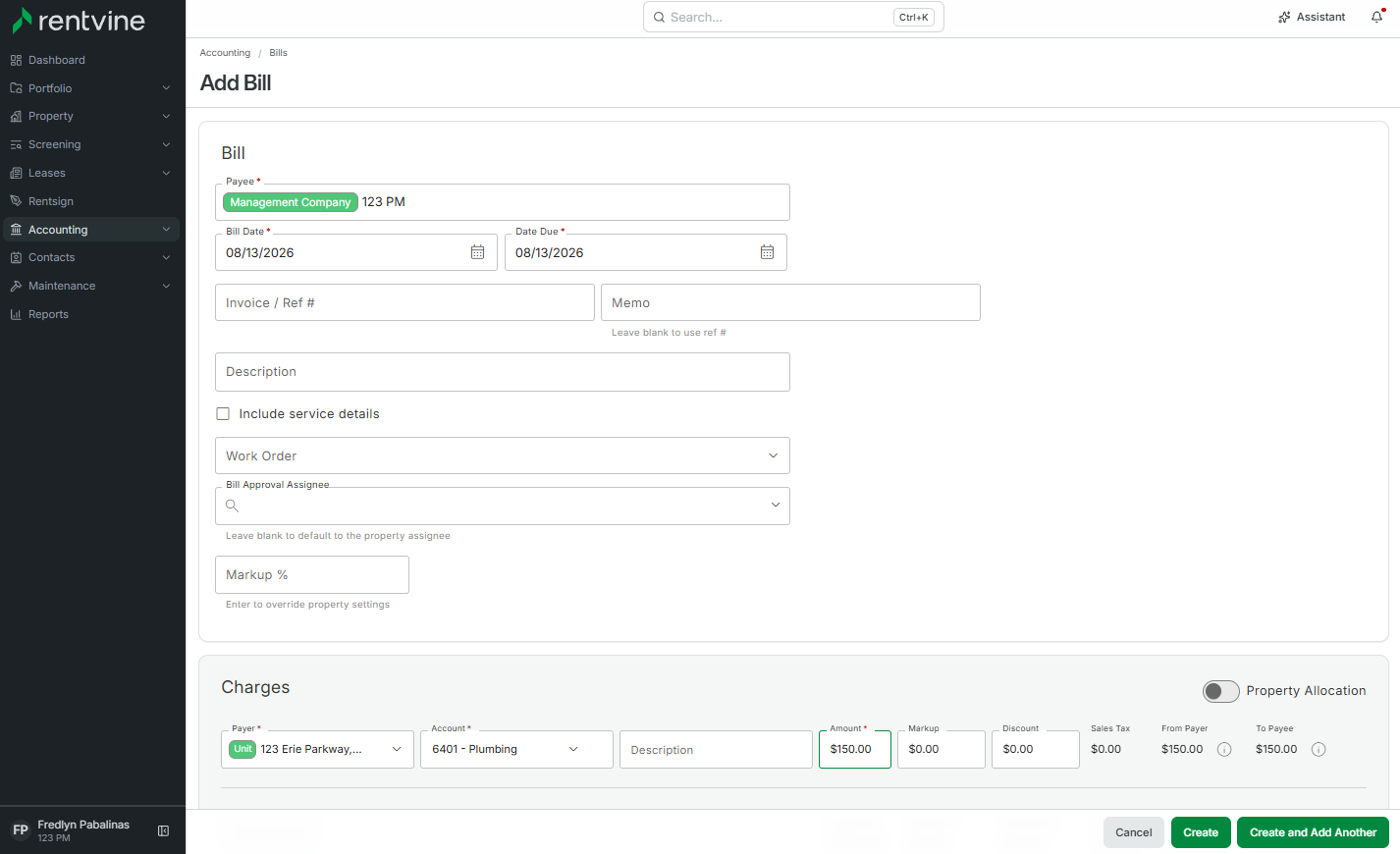Click the Invoice / Ref # field
Viewport: 1400px width, 854px height.
(x=404, y=302)
